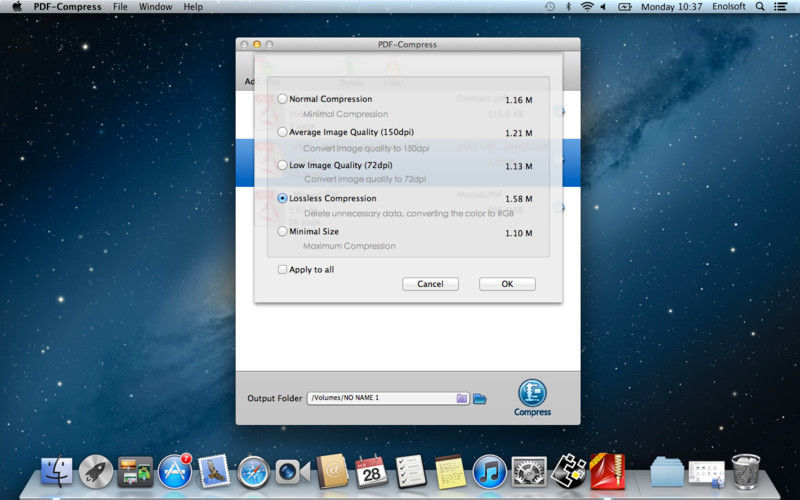Viewport: 800px width, 500px height.
Task: Open FaceTime camera icon in Dock
Action: point(292,472)
